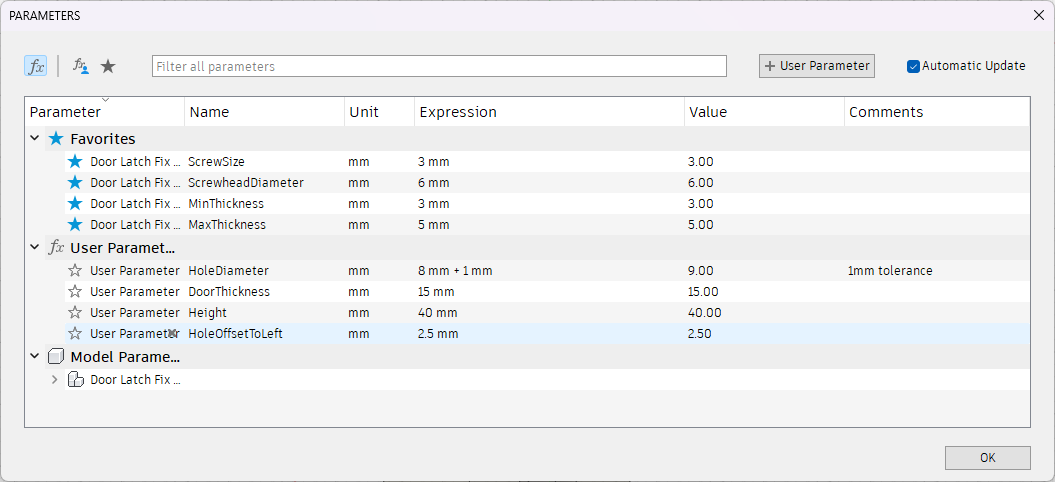
Task: Select the Height name cell
Action: 264,312
